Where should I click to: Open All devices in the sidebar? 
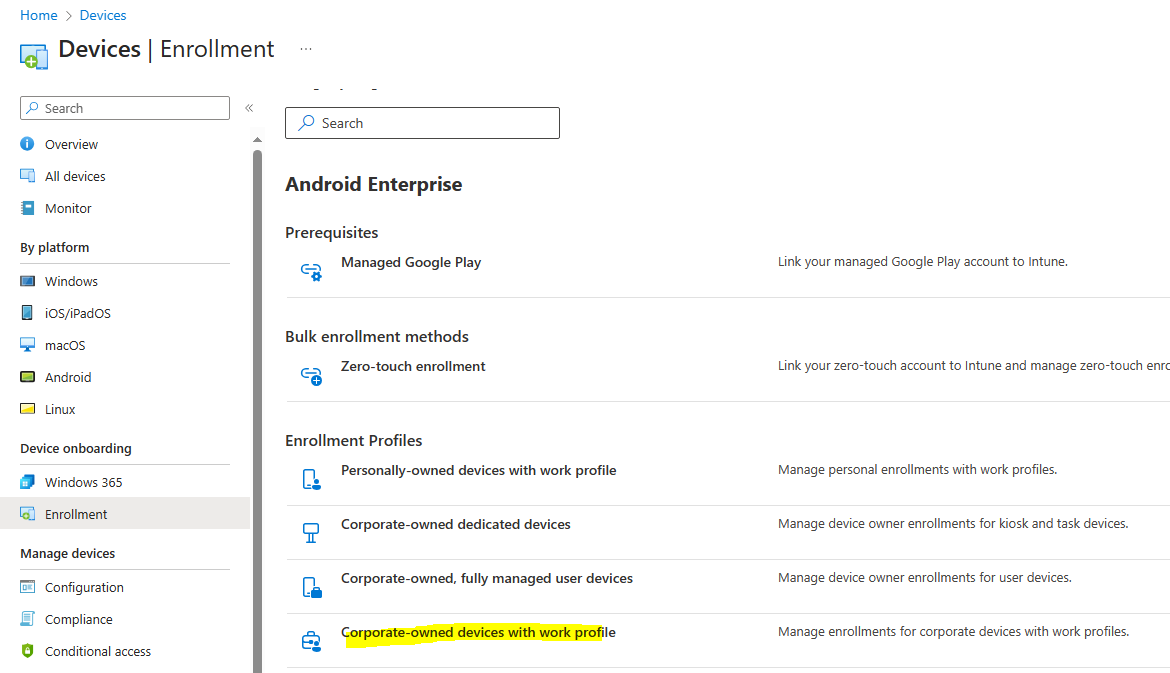click(72, 176)
